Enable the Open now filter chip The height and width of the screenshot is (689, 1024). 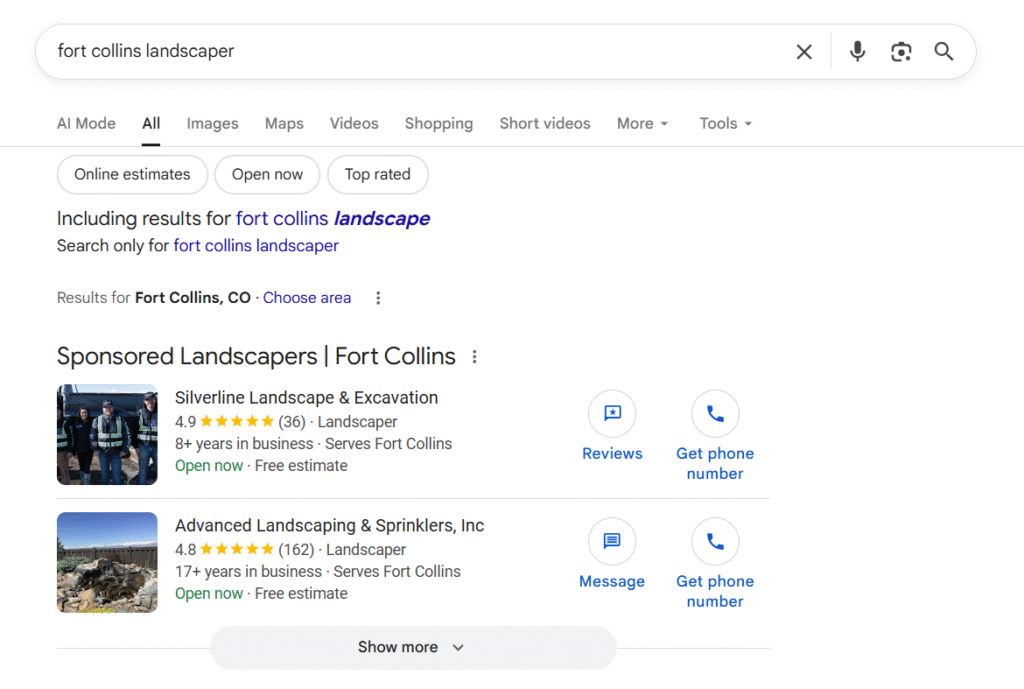pos(267,174)
